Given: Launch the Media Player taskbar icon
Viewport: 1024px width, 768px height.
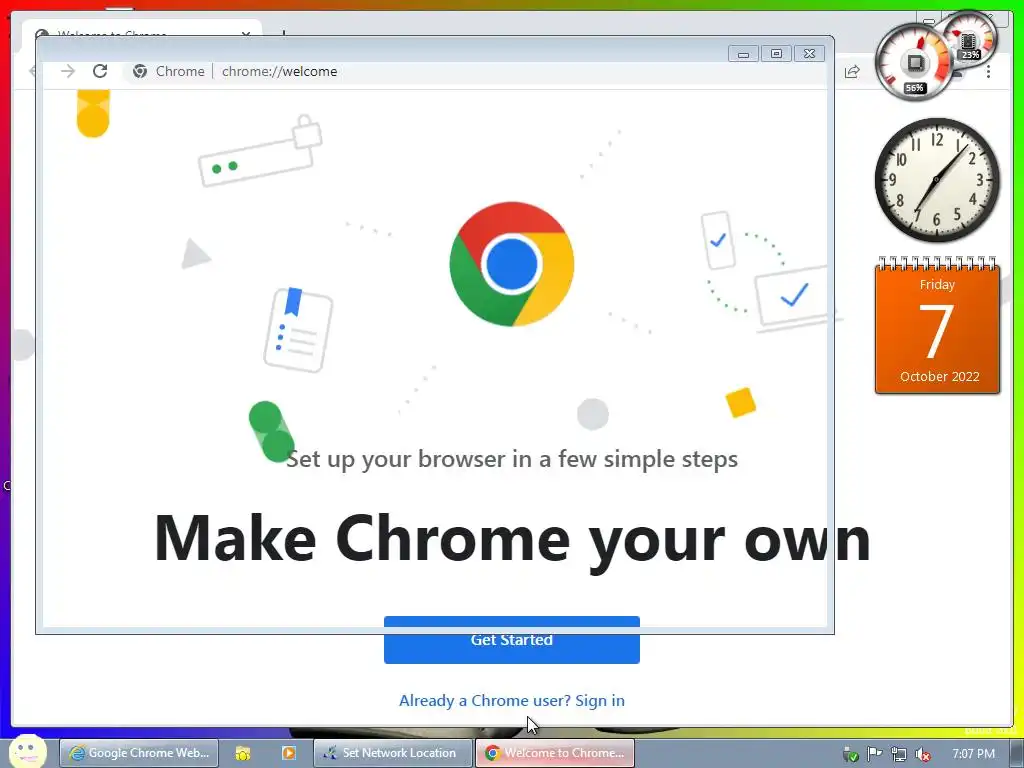Looking at the screenshot, I should 288,753.
